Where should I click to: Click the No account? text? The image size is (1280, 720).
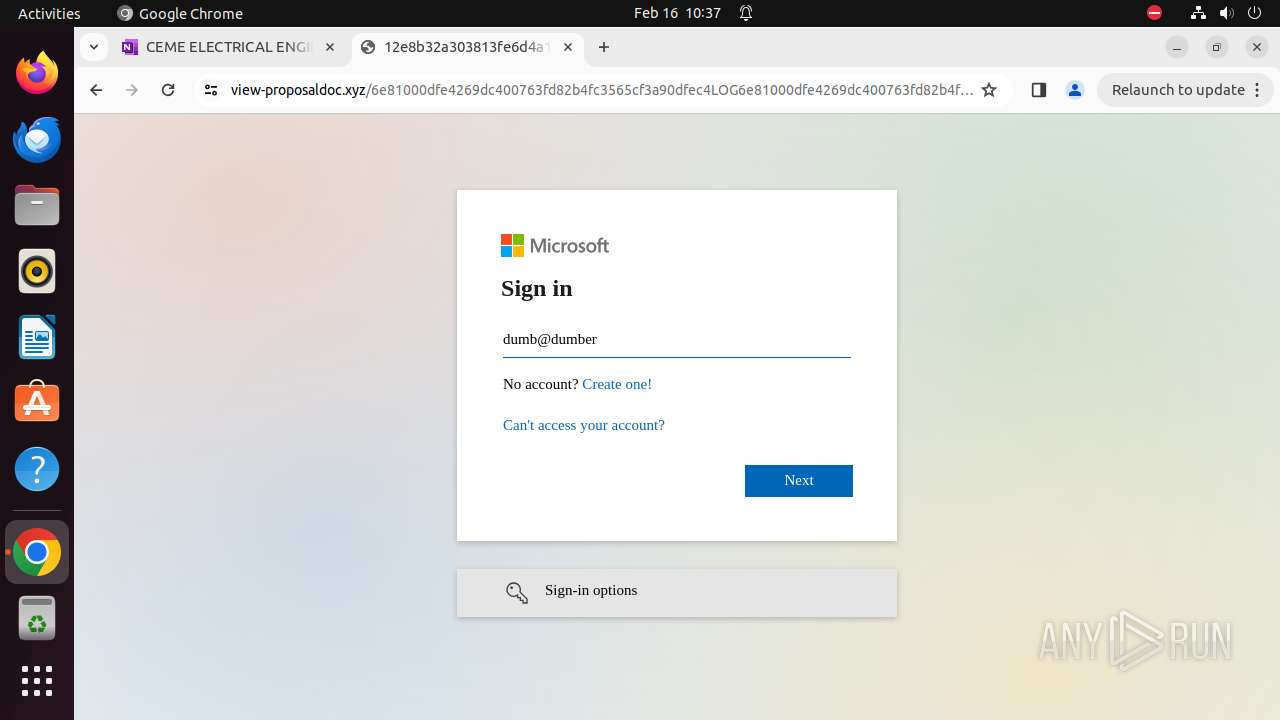(541, 384)
